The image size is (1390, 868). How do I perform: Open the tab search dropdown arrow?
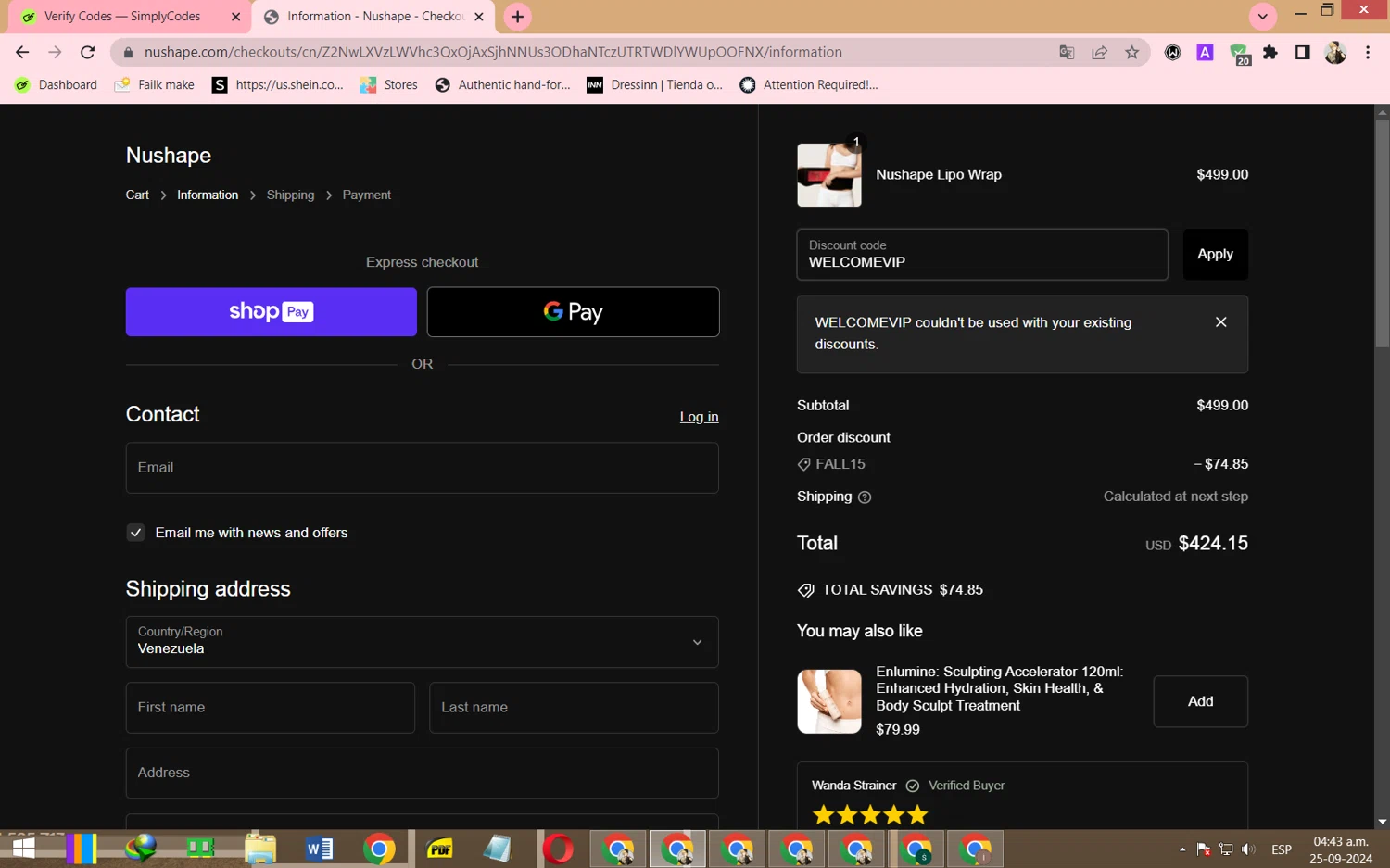1262,16
